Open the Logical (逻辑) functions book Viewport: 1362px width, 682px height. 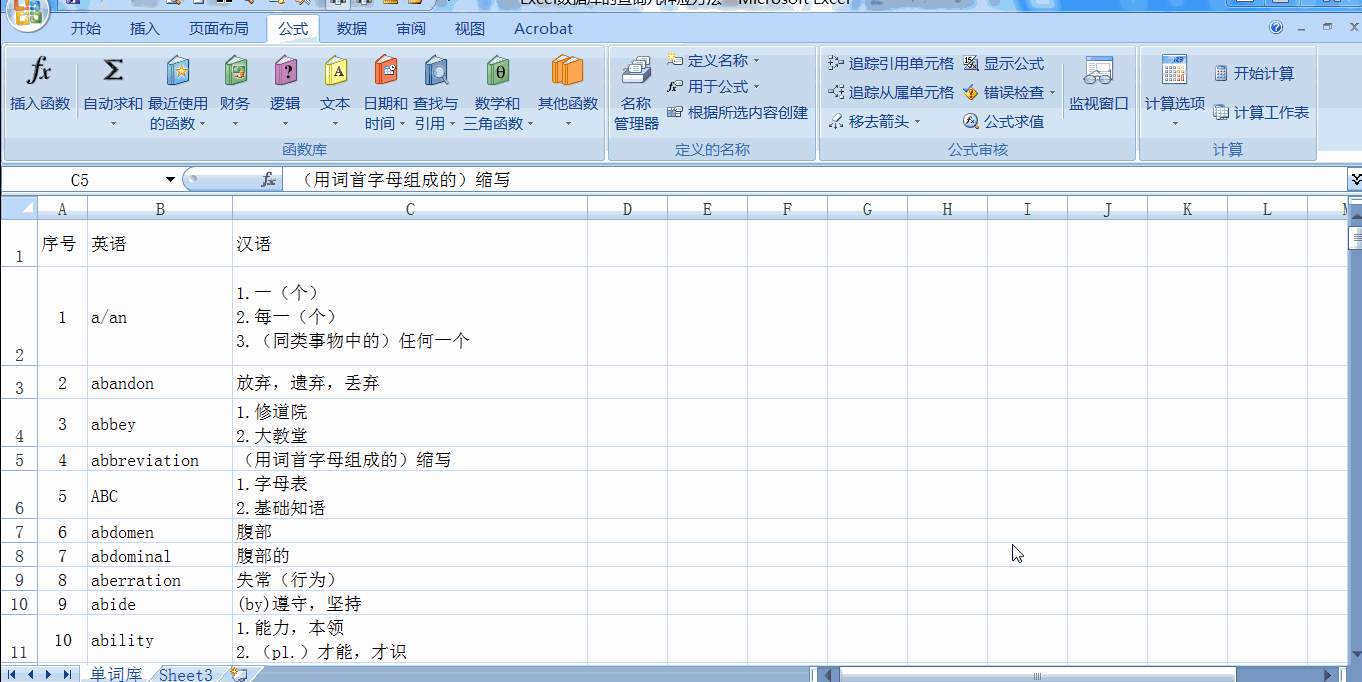click(285, 71)
